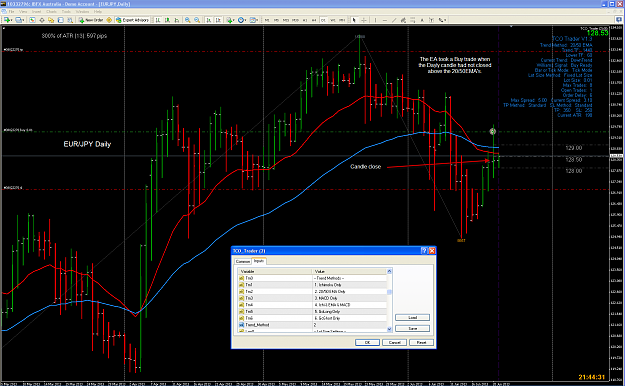The height and width of the screenshot is (386, 625).
Task: Zoom out on the chart
Action: (197, 20)
